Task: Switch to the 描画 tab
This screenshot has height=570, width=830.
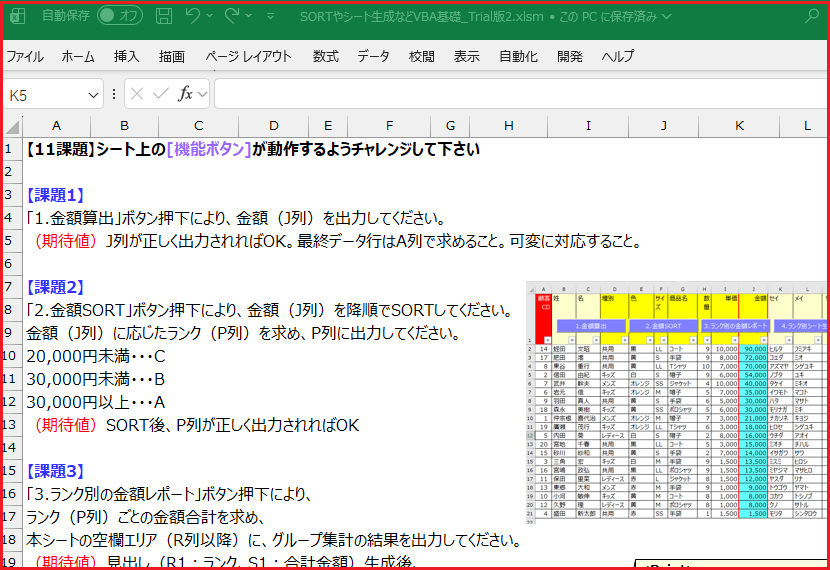Action: click(x=172, y=56)
